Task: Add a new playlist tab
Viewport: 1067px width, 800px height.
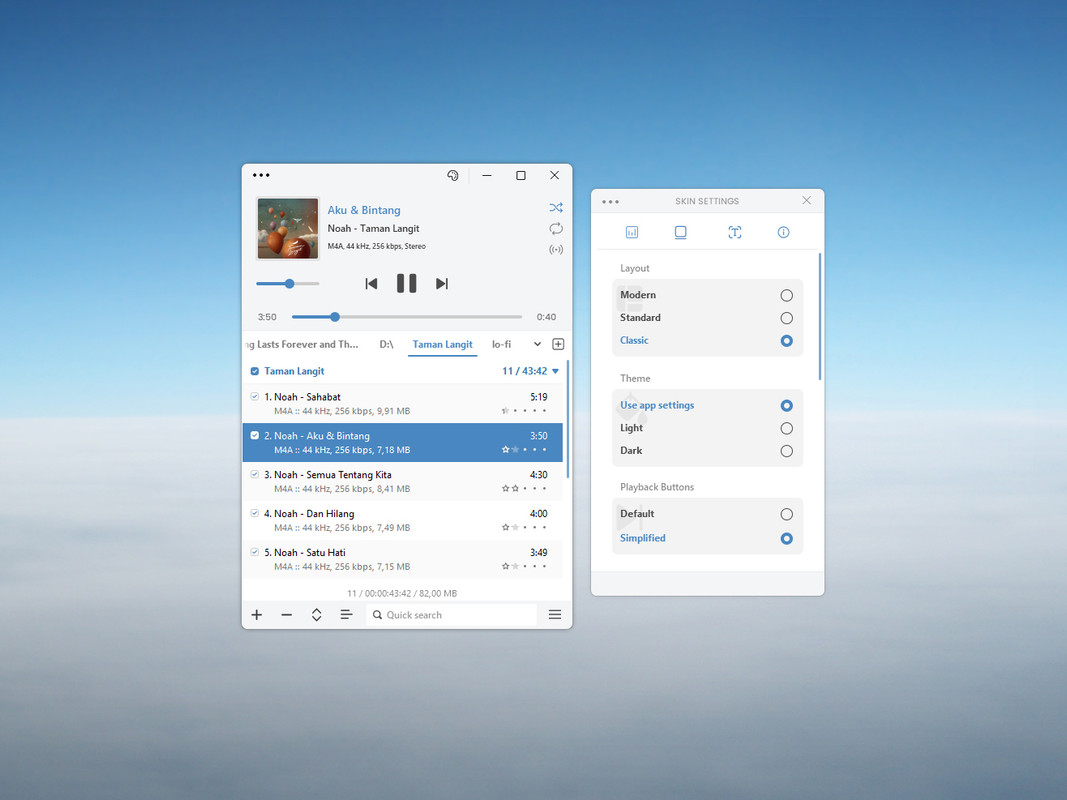Action: point(558,344)
